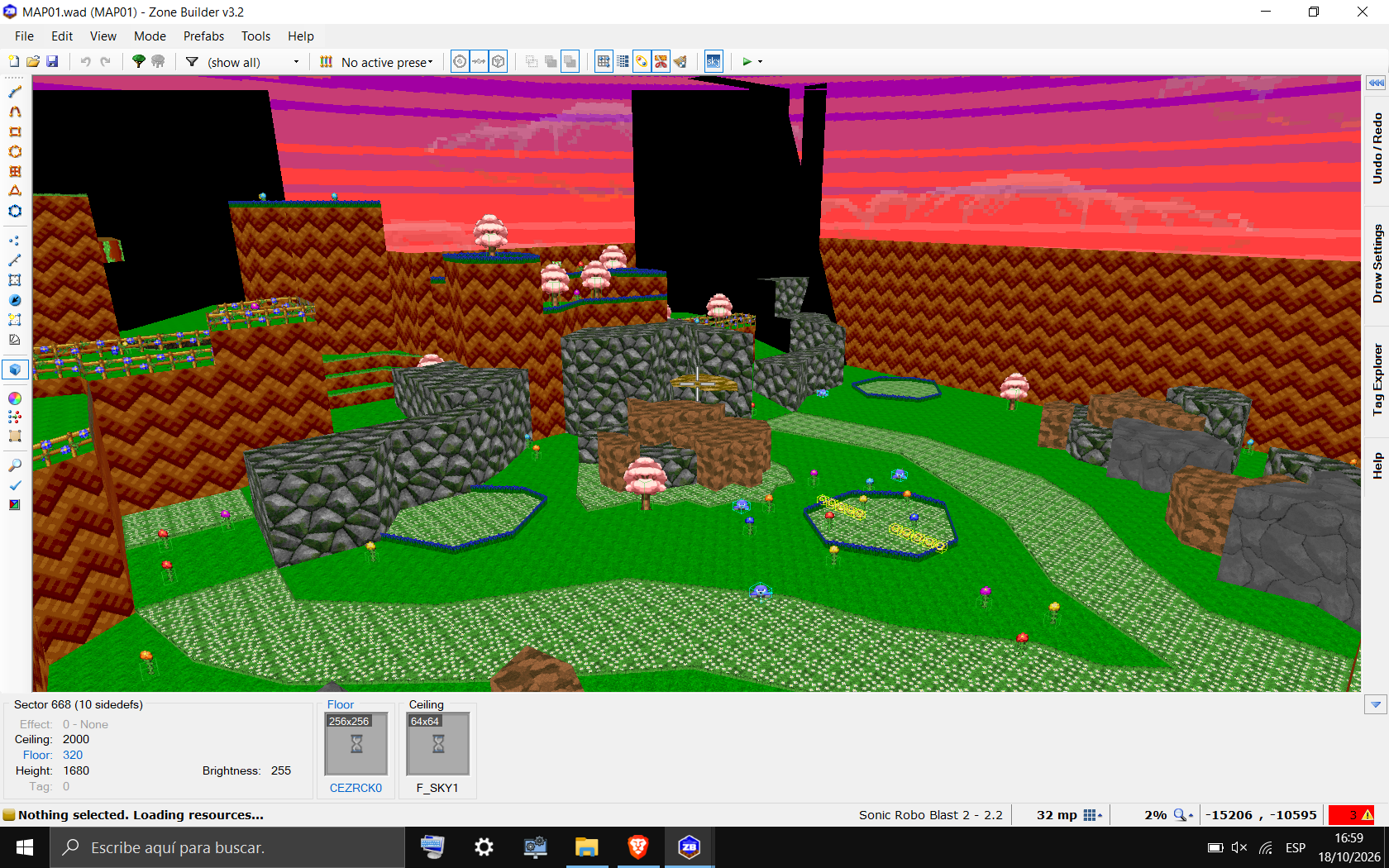Click the errors and warnings indicator
Screen dimensions: 1389x868
click(1352, 815)
